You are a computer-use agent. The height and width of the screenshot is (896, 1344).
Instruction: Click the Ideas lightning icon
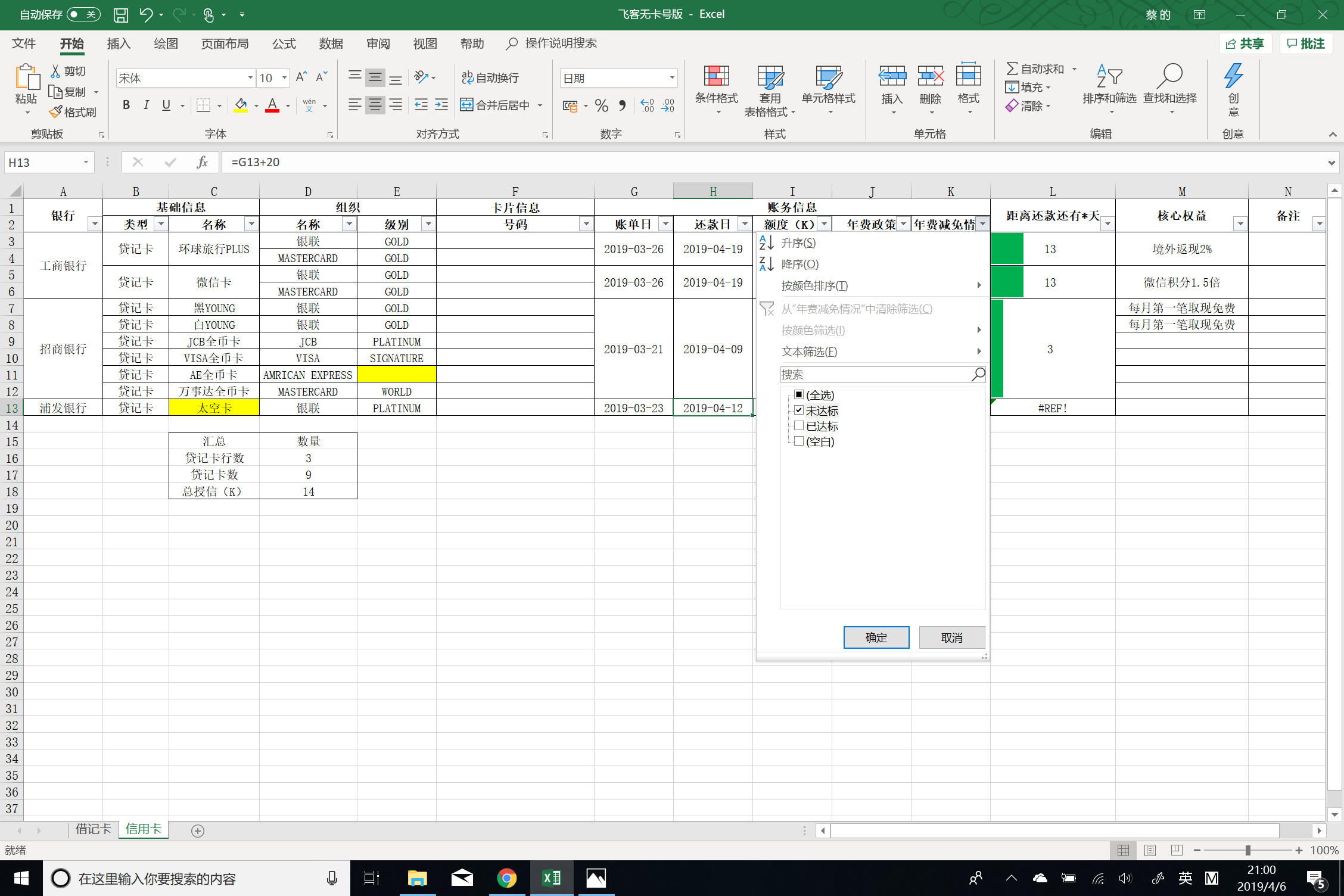tap(1233, 76)
